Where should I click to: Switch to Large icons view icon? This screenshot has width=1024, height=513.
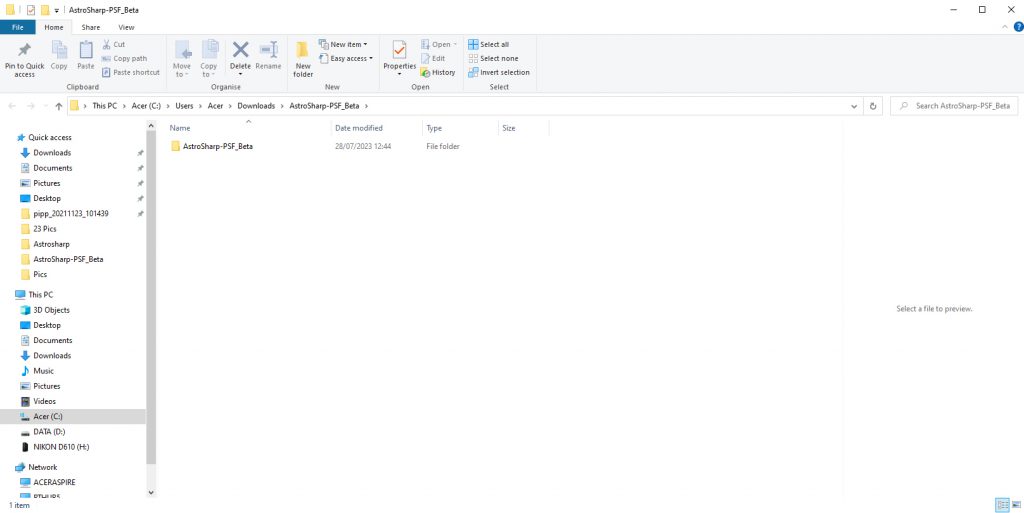pyautogui.click(x=1016, y=505)
